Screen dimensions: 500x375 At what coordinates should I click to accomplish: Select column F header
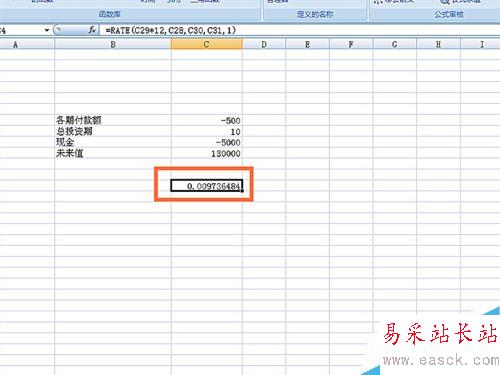pos(351,44)
